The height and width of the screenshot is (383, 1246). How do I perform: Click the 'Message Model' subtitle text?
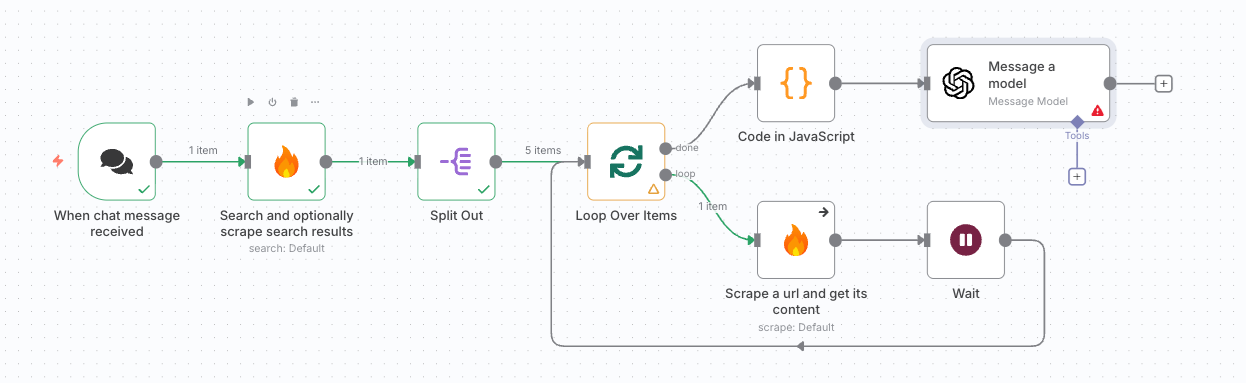click(x=1028, y=101)
